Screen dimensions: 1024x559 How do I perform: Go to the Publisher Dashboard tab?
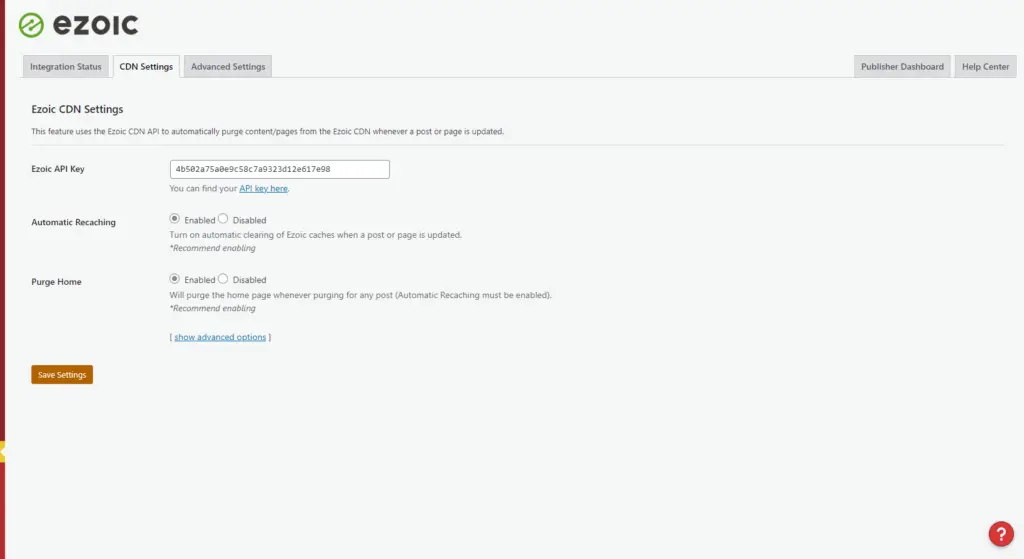(x=902, y=67)
